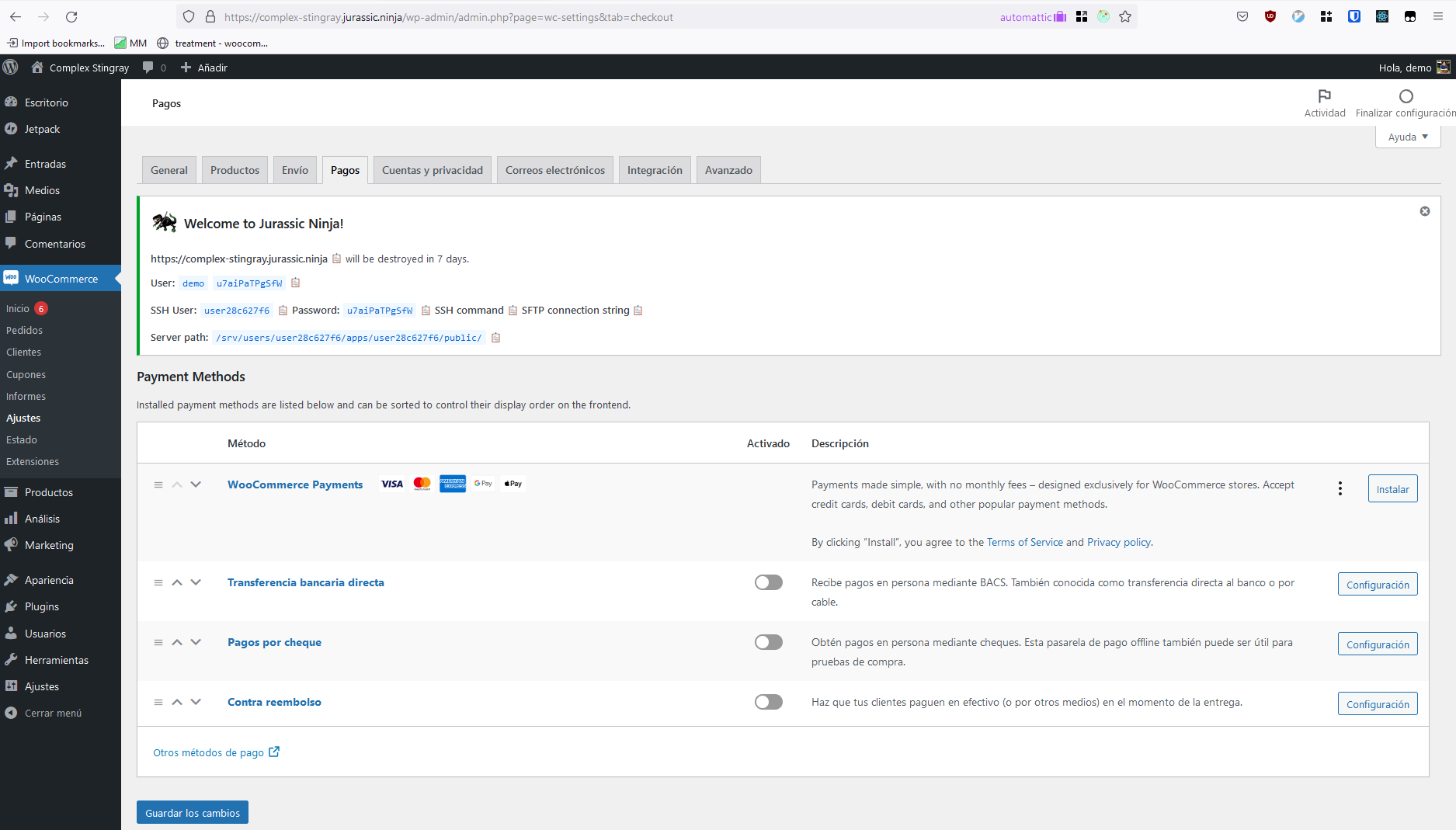Copy the server path using its clipboard icon
This screenshot has height=830, width=1456.
495,338
